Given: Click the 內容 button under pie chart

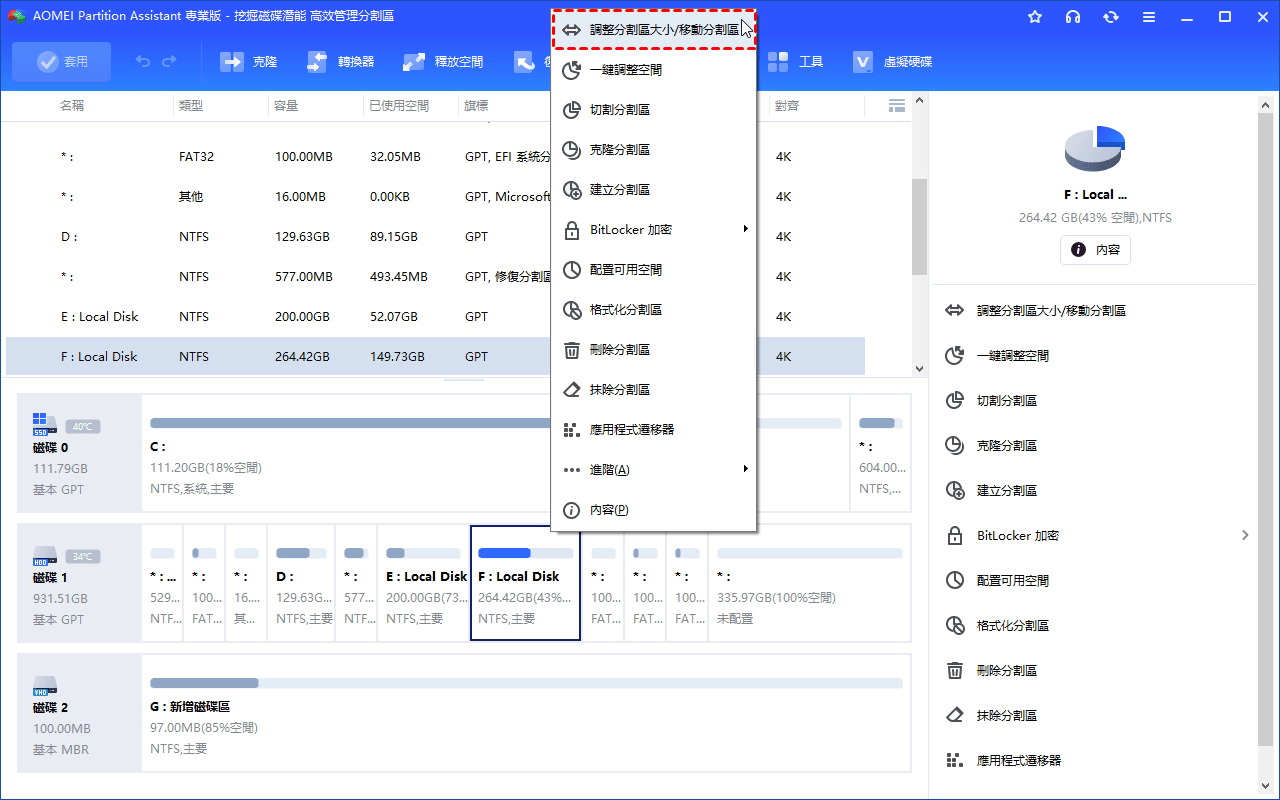Looking at the screenshot, I should [x=1095, y=250].
